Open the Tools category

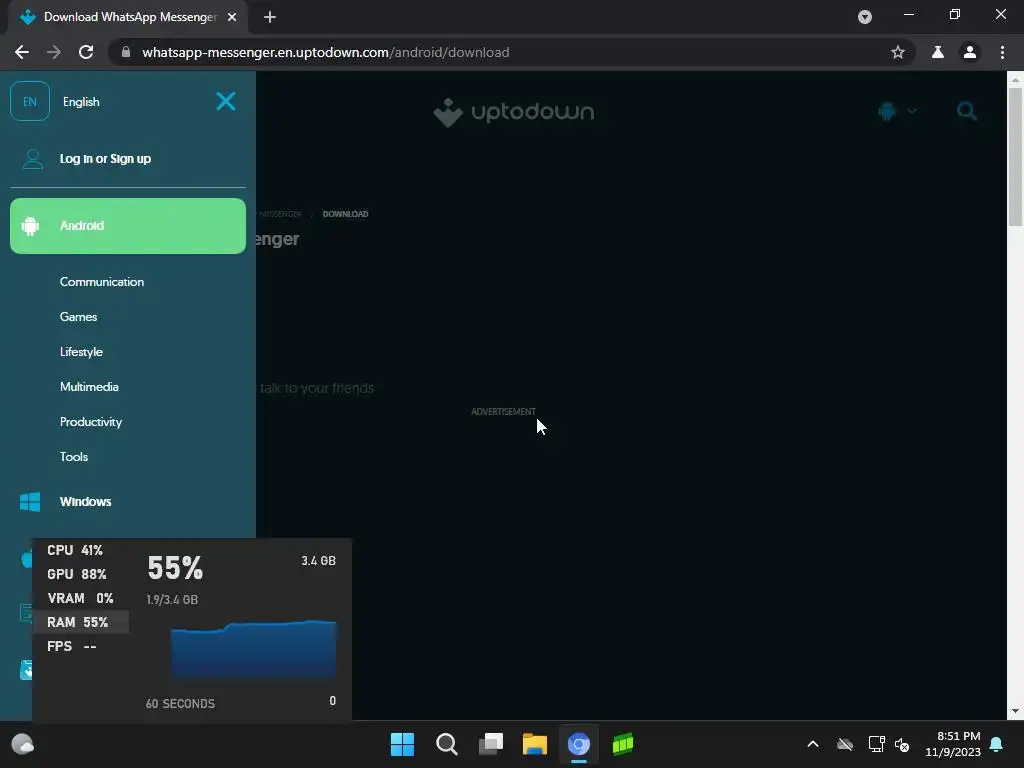74,456
